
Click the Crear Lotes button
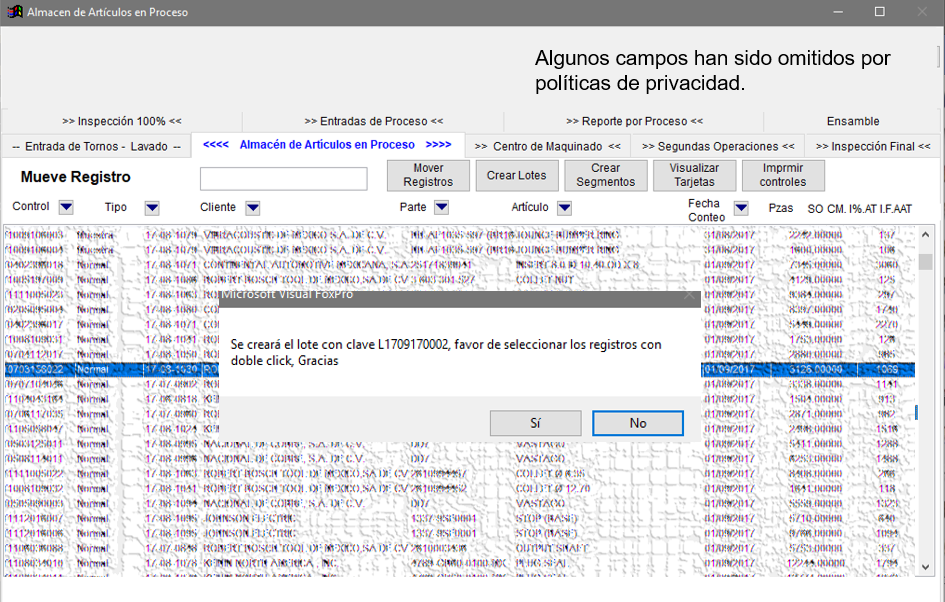click(516, 175)
